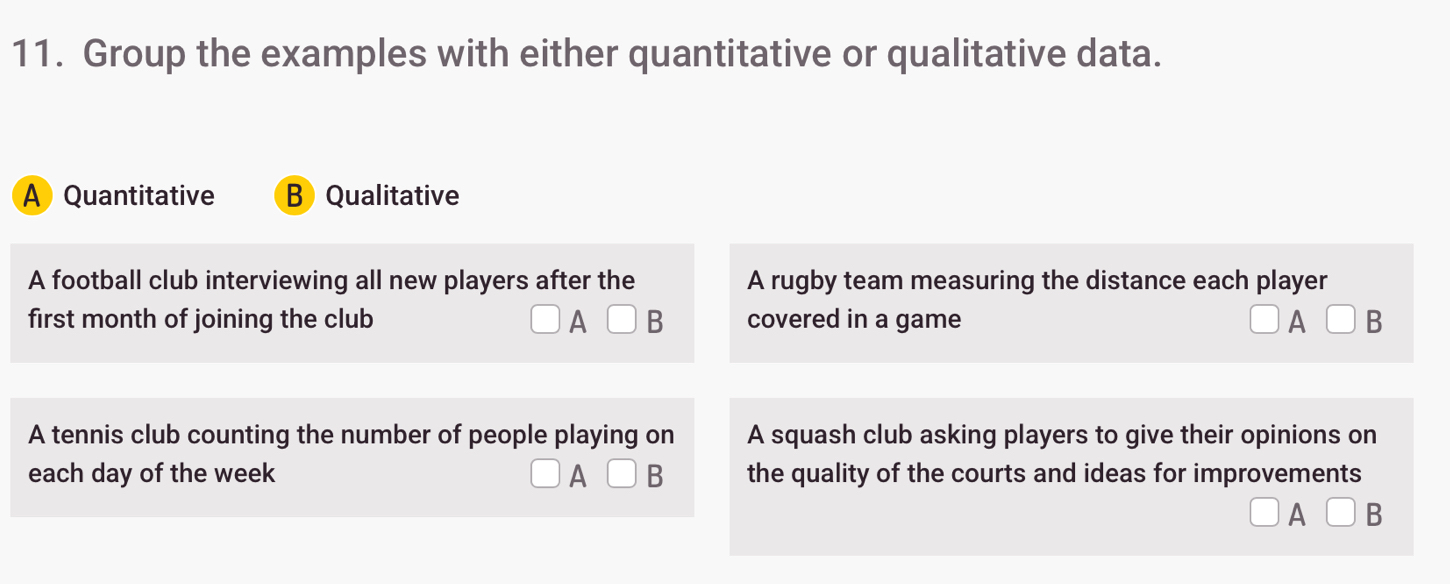1450x584 pixels.
Task: Check box A for the tennis club counting
Action: tap(544, 474)
